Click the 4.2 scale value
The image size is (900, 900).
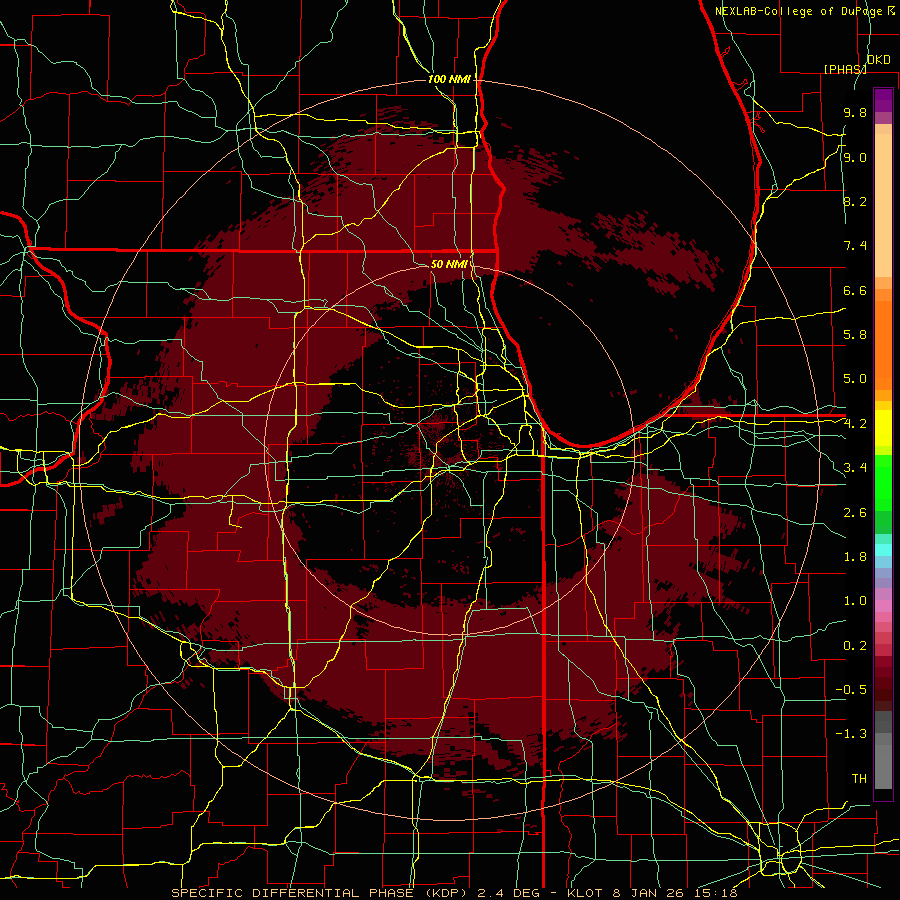(x=855, y=424)
